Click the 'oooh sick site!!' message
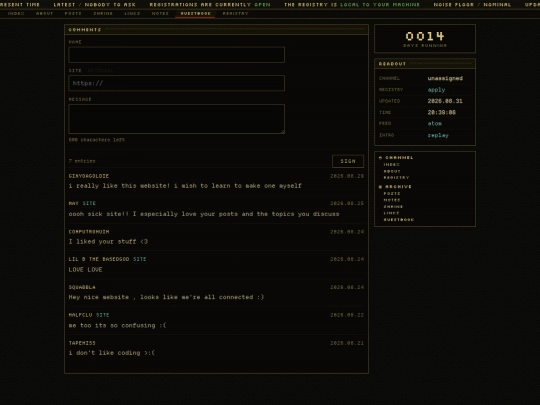 coord(204,214)
